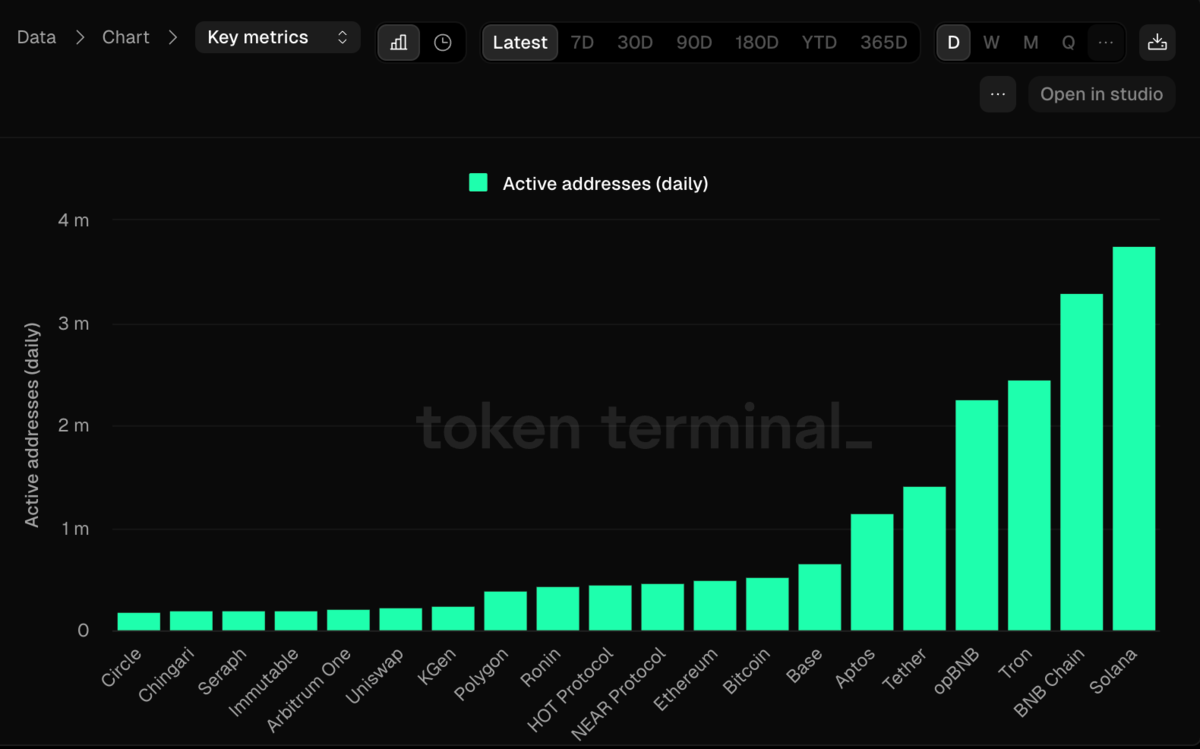Viewport: 1200px width, 749px height.
Task: Set granularity to daily (D)
Action: pyautogui.click(x=953, y=43)
